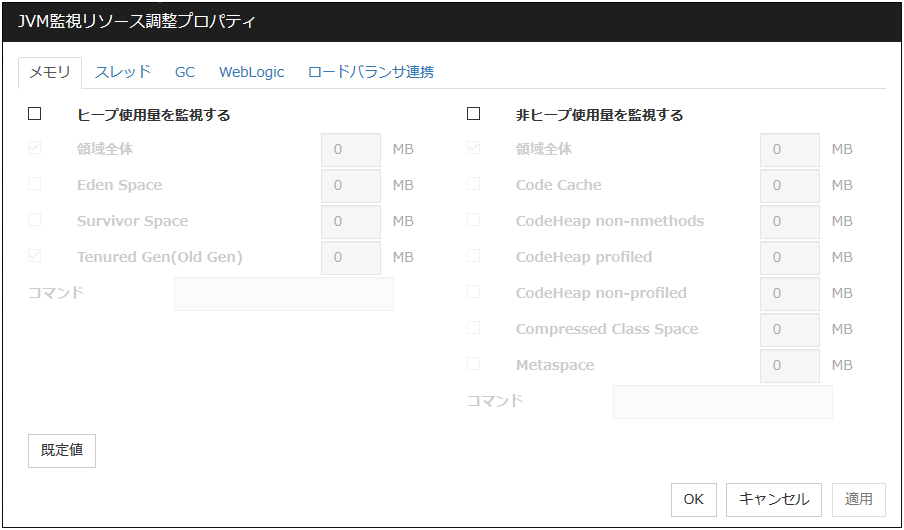This screenshot has height=530, width=904.
Task: Toggle the Code Cache checkbox
Action: (x=474, y=184)
